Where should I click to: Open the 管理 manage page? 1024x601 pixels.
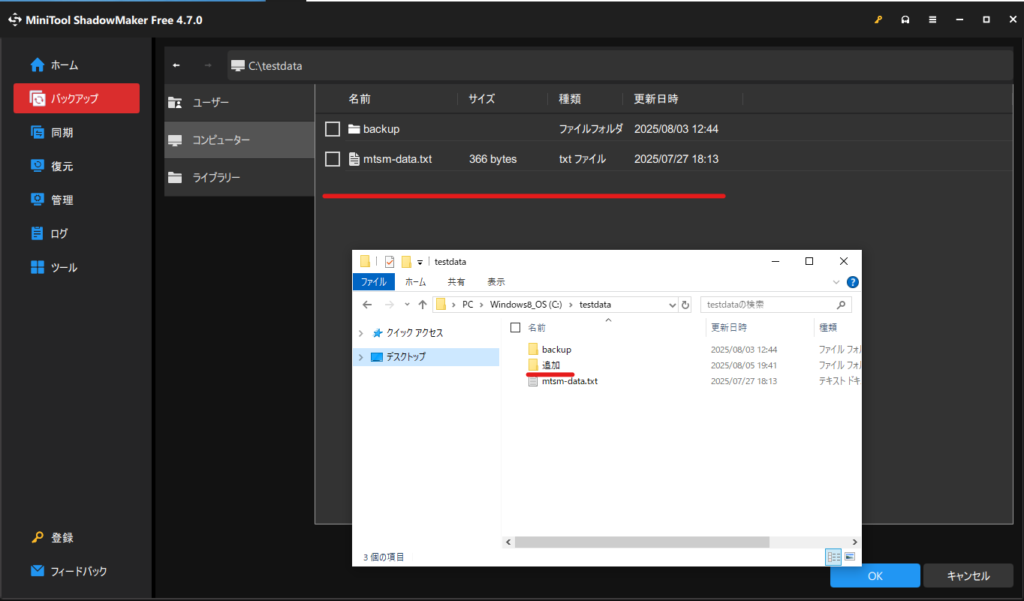[x=52, y=199]
